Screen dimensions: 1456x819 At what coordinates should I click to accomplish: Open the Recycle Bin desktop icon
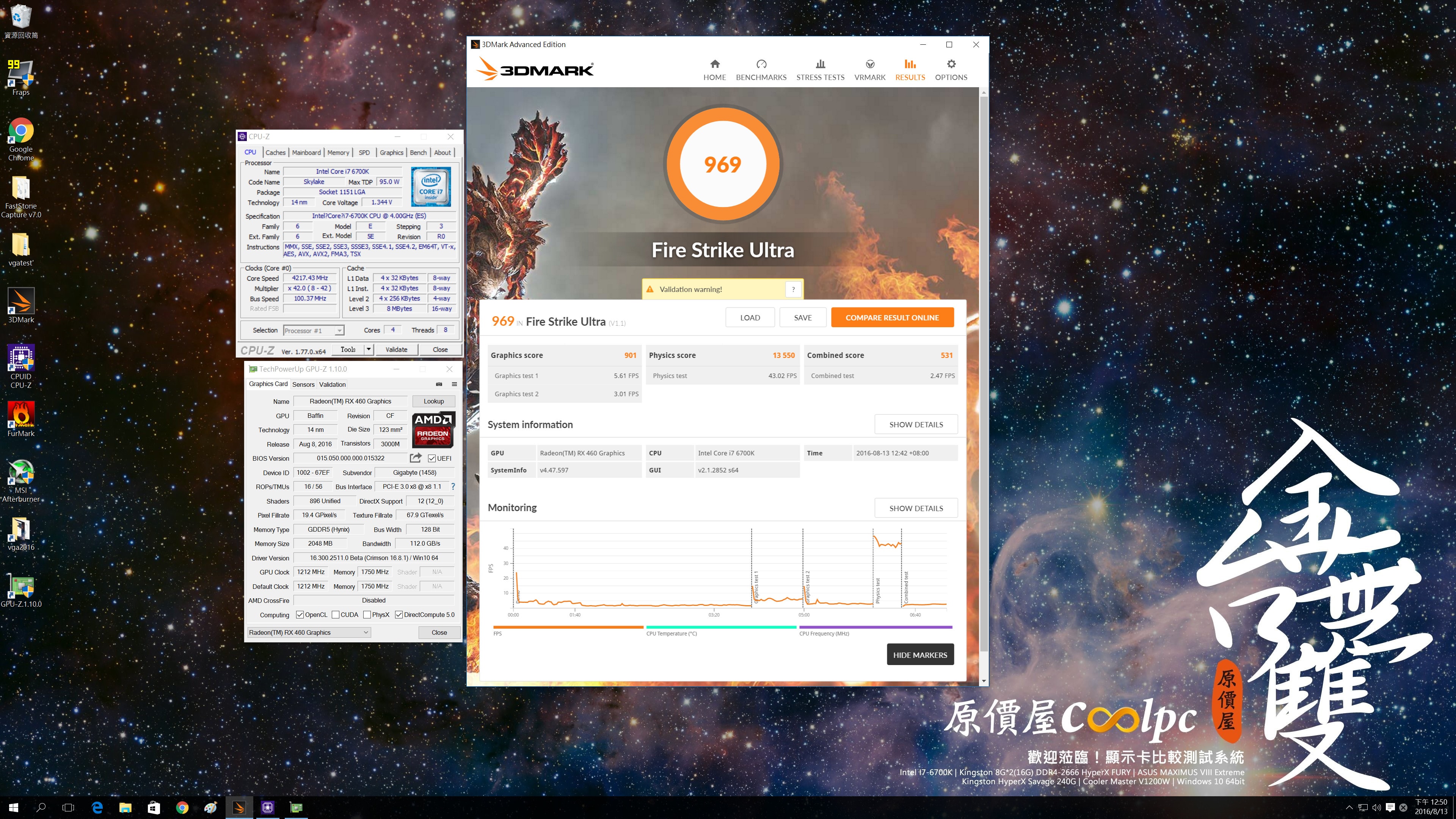(21, 22)
